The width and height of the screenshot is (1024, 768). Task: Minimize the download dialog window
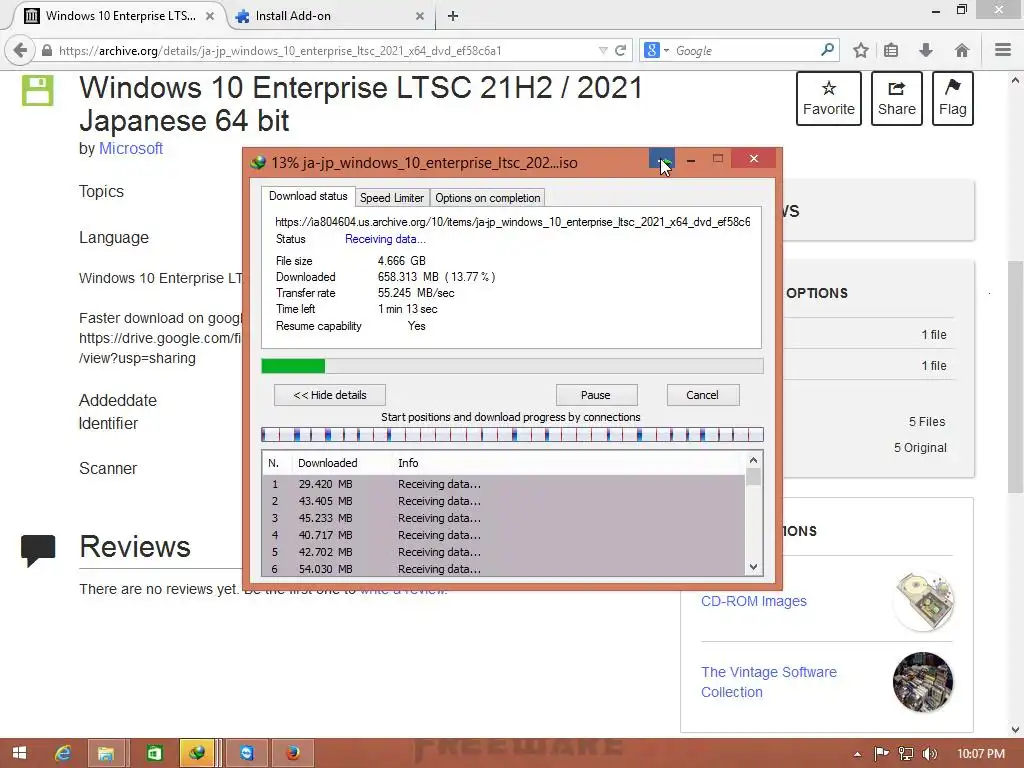(x=690, y=159)
